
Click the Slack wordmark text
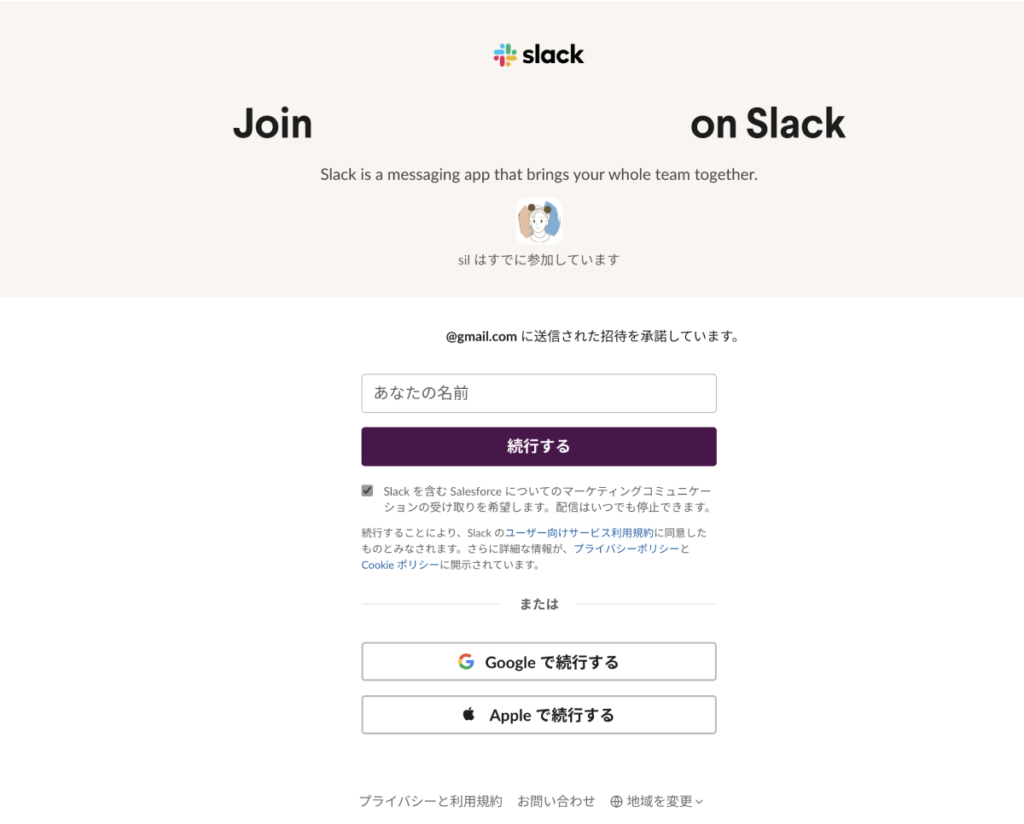pos(552,55)
